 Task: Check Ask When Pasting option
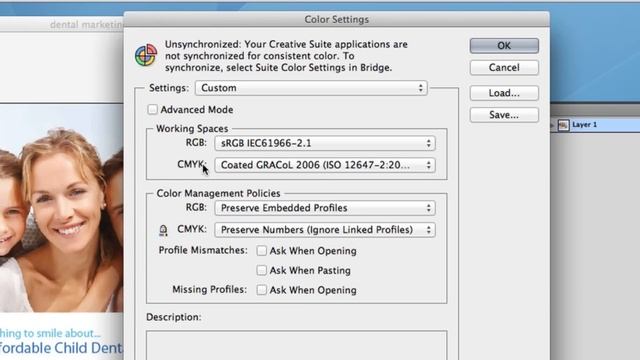pyautogui.click(x=262, y=270)
